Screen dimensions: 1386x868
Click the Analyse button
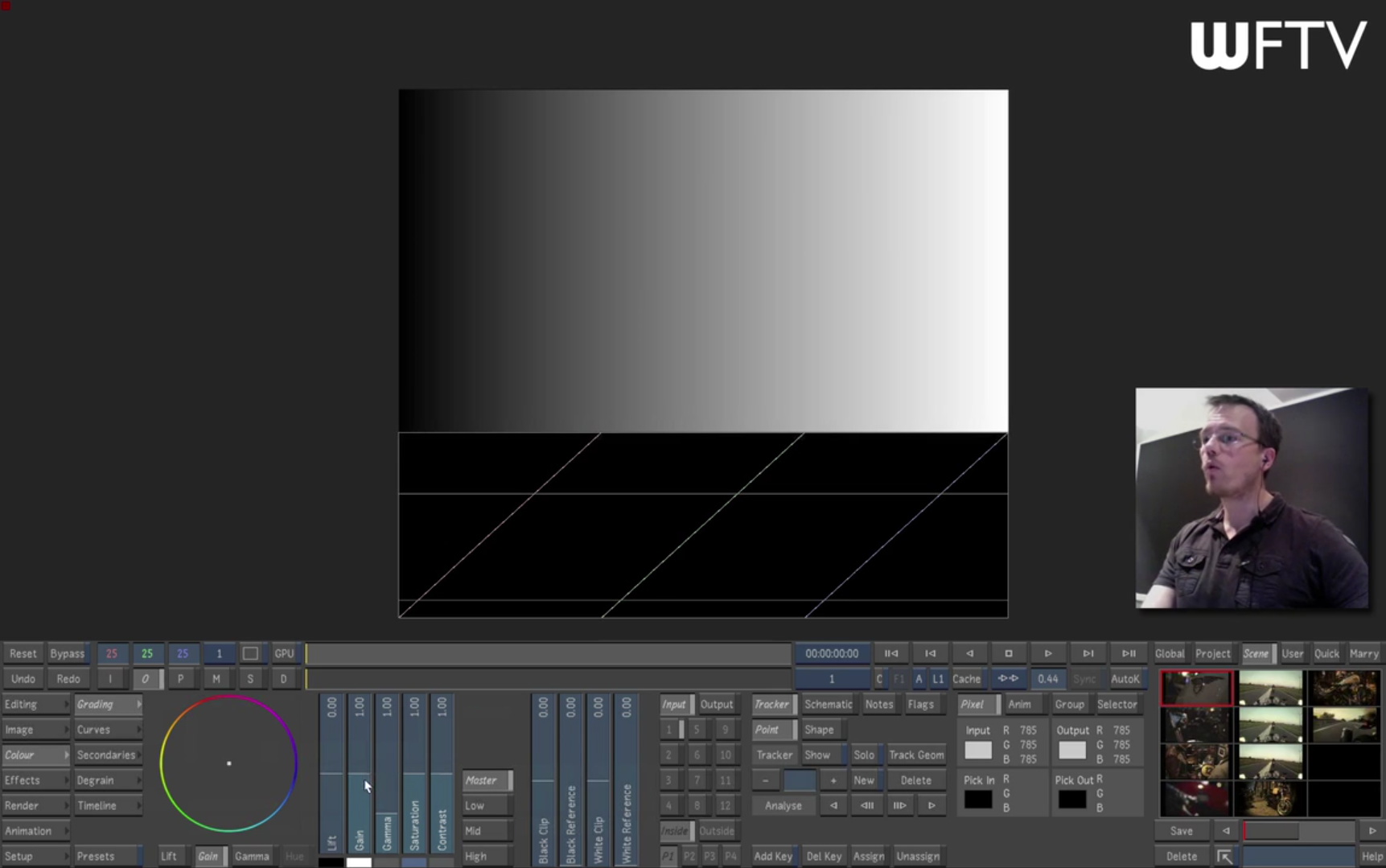pos(783,805)
